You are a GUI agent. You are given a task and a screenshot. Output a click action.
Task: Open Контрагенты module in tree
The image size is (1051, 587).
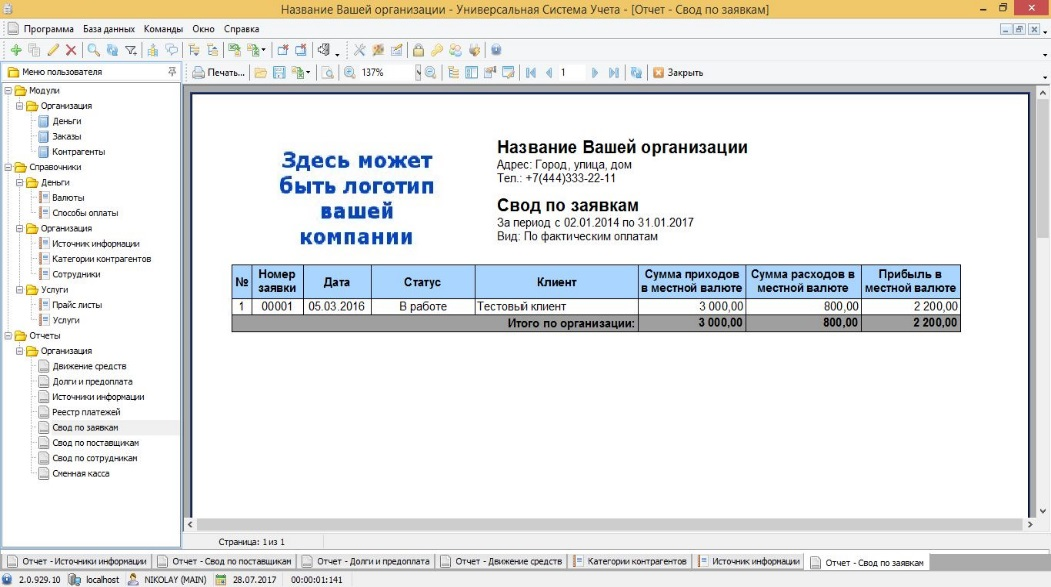pyautogui.click(x=78, y=151)
